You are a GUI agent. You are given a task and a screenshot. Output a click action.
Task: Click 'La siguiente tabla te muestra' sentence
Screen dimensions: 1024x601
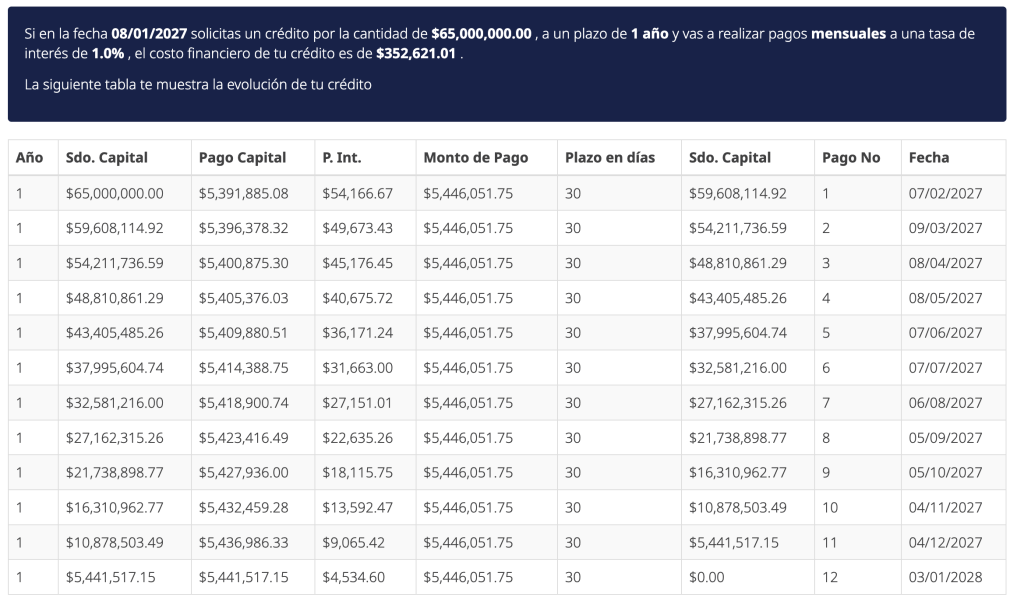click(x=198, y=84)
